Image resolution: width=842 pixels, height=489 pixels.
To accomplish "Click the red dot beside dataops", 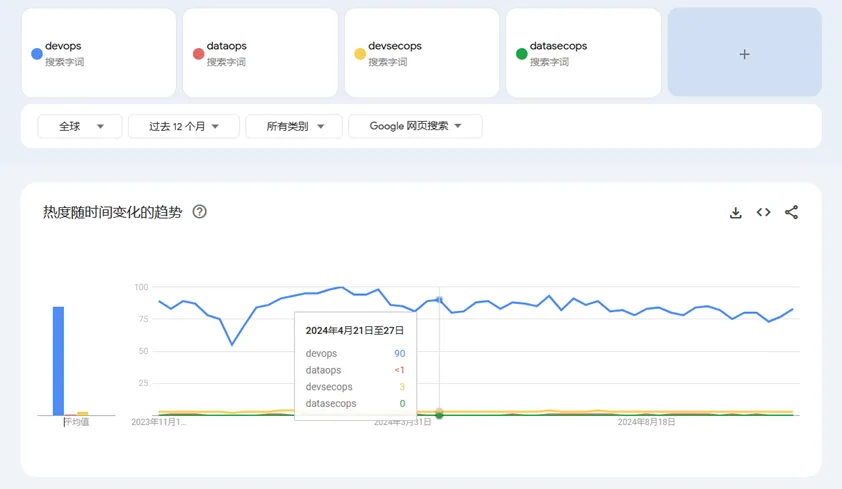I will (x=198, y=54).
